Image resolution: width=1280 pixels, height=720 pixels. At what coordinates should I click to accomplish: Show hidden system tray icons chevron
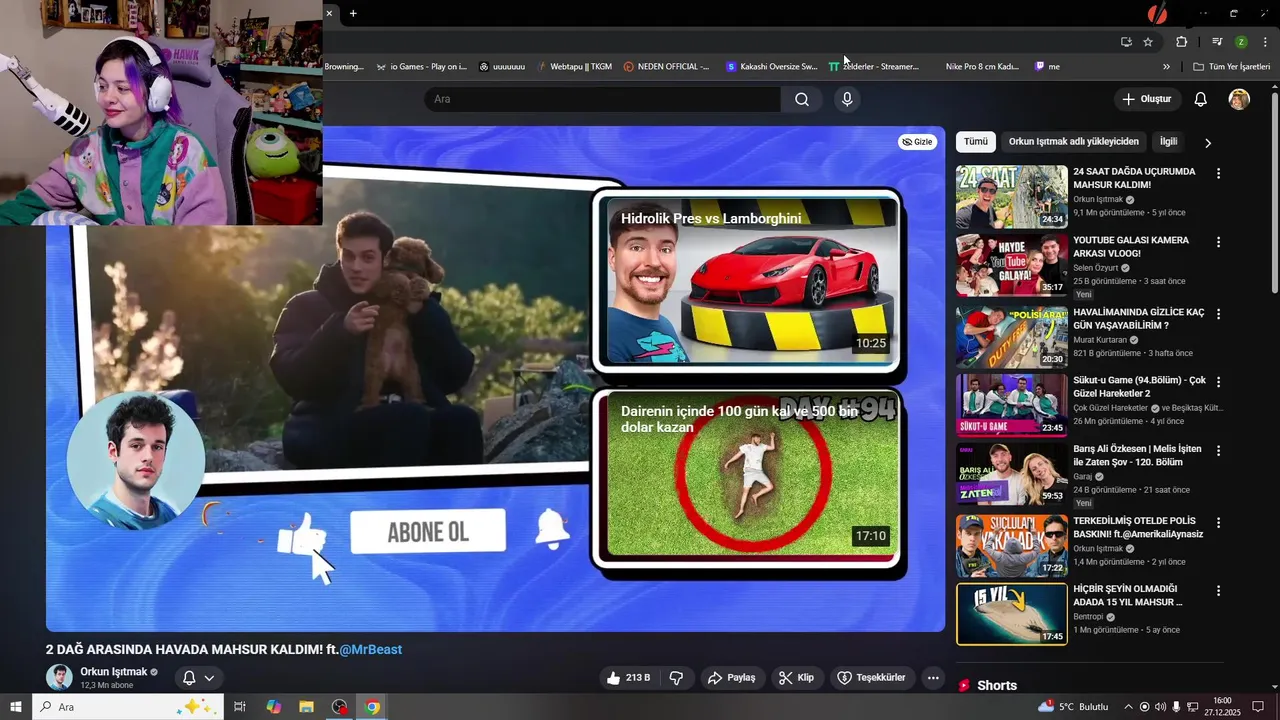click(1128, 707)
